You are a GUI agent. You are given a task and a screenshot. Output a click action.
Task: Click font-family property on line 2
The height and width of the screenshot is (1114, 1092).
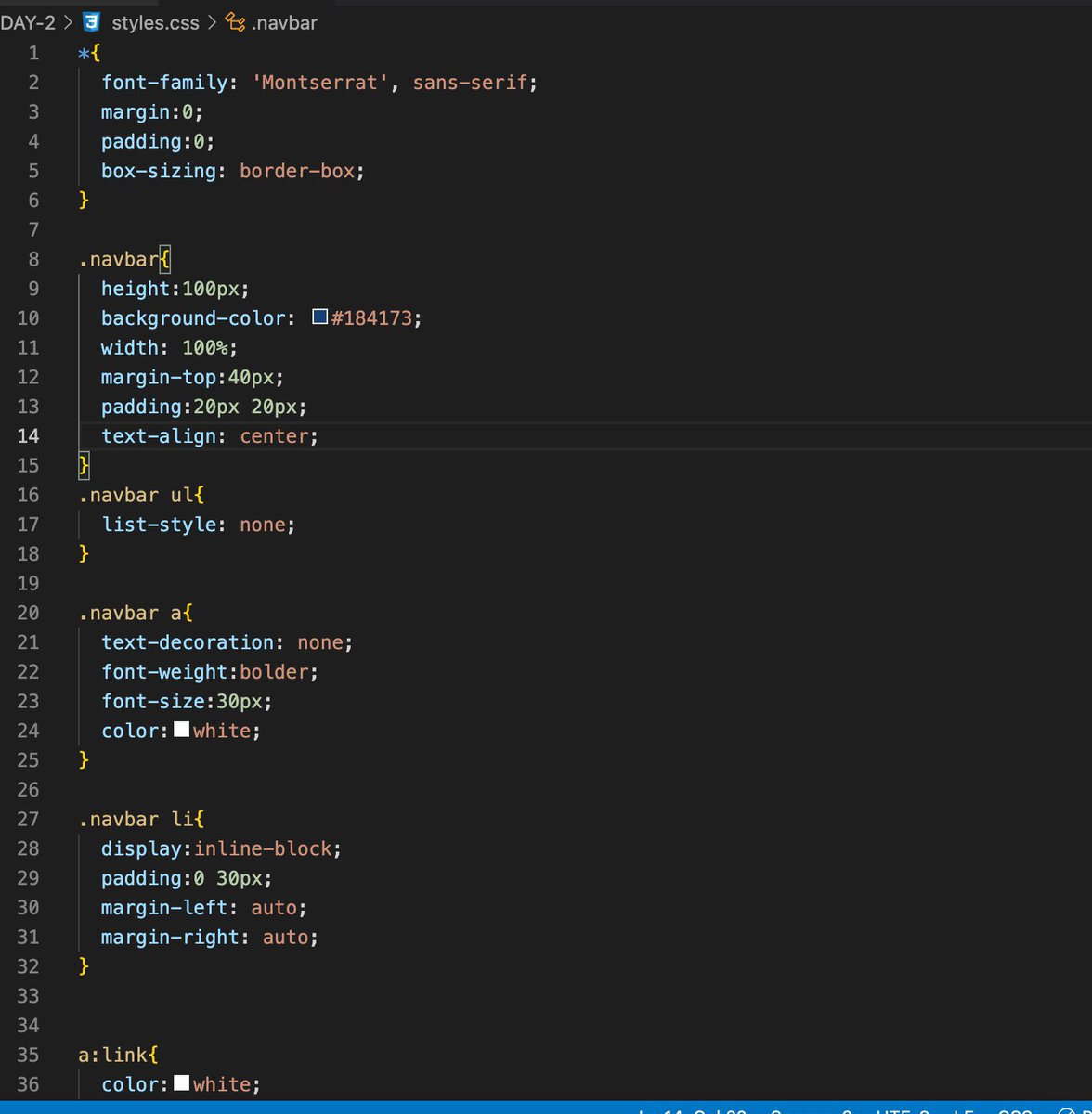pos(162,83)
